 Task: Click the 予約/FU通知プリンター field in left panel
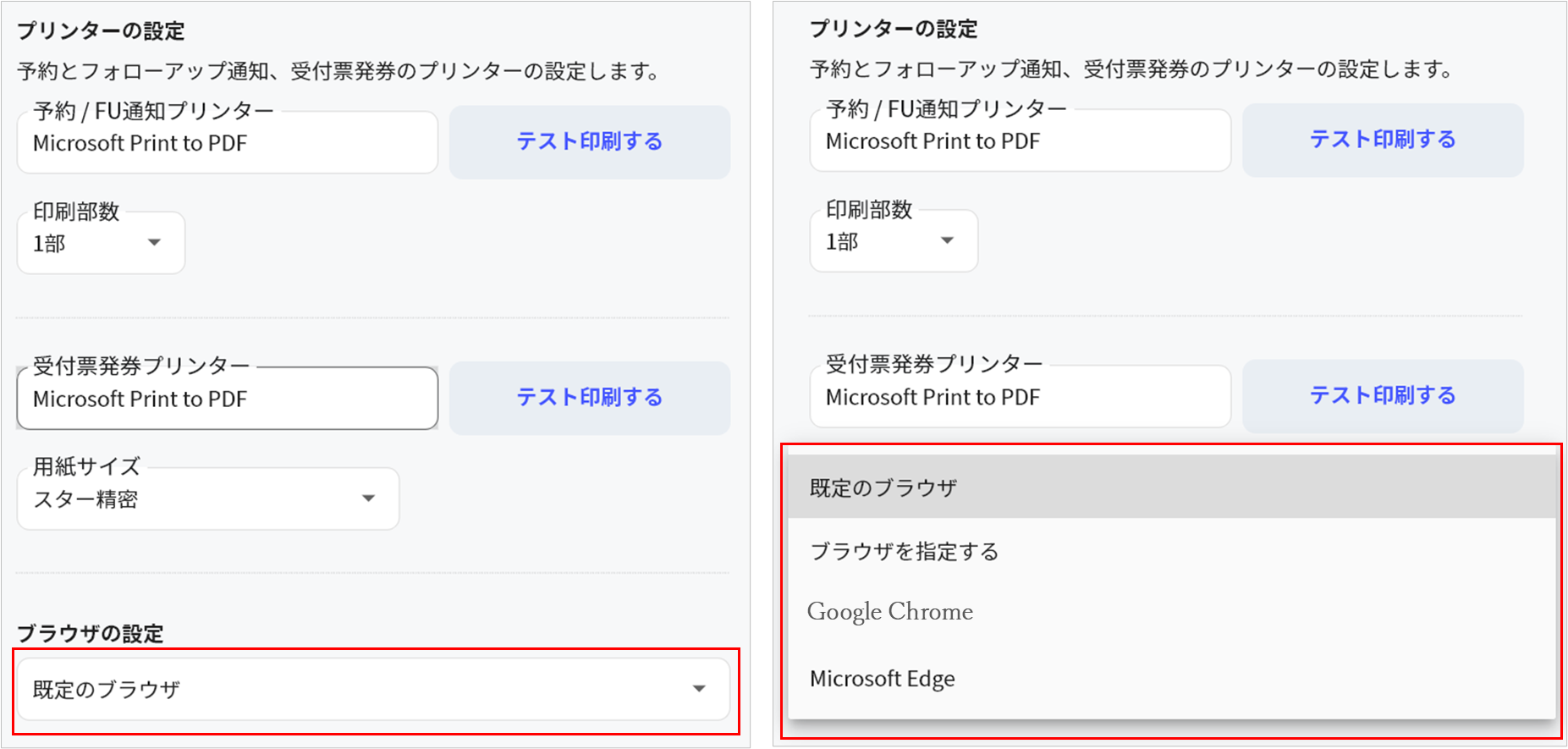(x=227, y=143)
